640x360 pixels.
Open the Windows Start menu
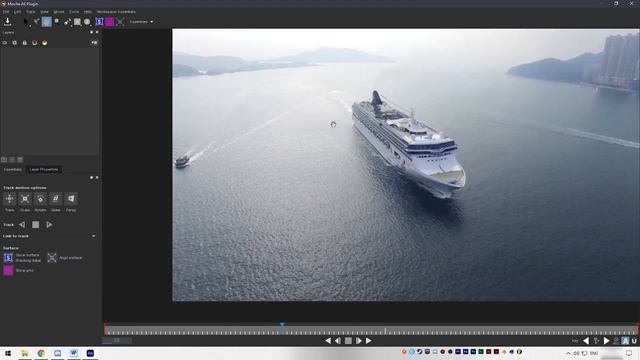coord(8,353)
